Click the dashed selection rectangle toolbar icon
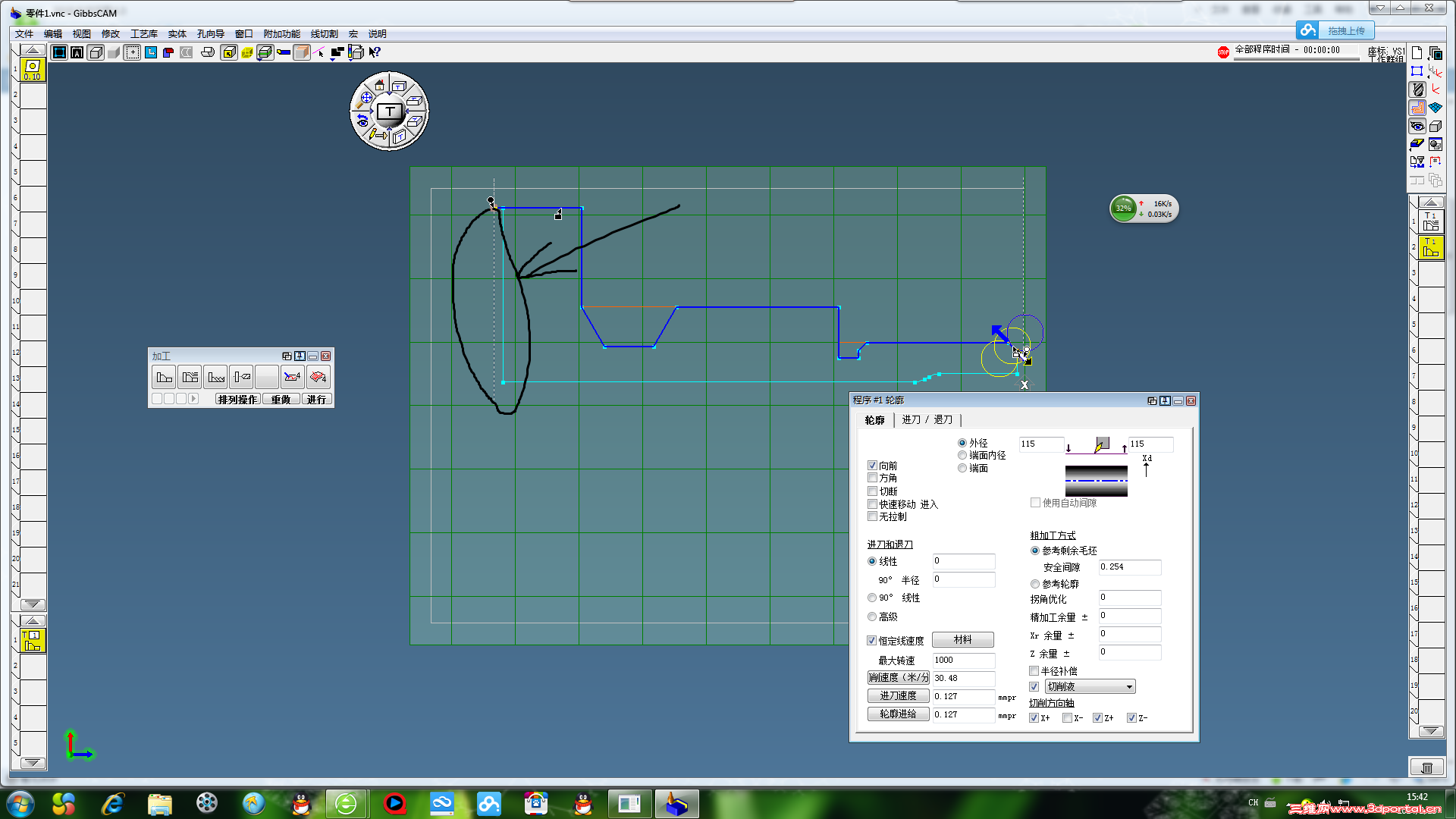The image size is (1456, 819). 132,52
